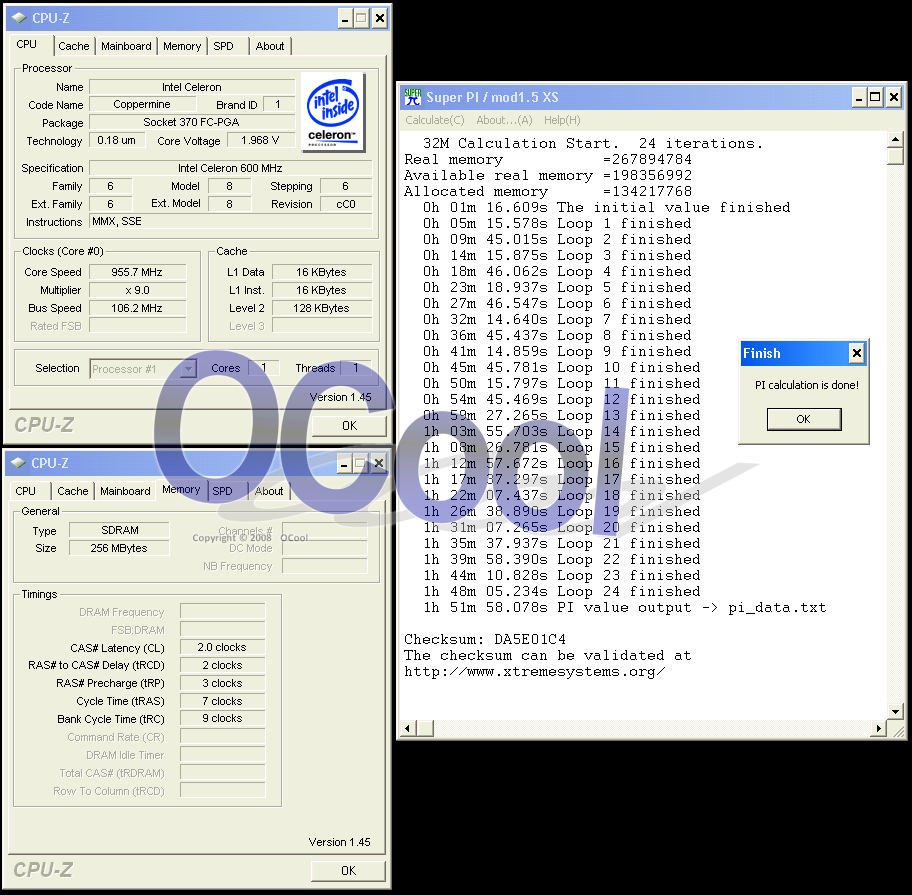Click the Core Voltage value 1.968 V
912x895 pixels.
coord(260,141)
